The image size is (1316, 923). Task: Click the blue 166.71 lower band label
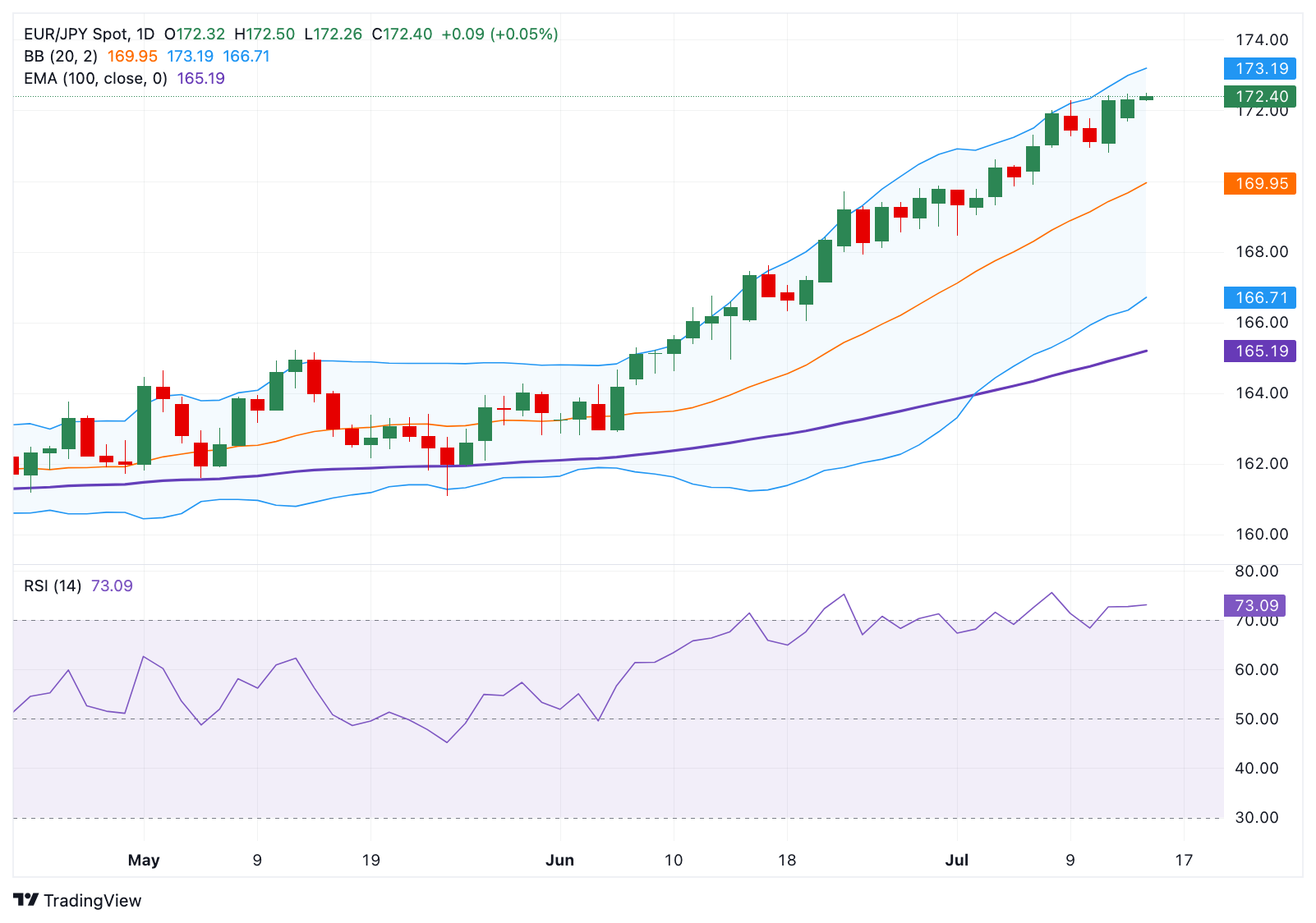pyautogui.click(x=1260, y=297)
